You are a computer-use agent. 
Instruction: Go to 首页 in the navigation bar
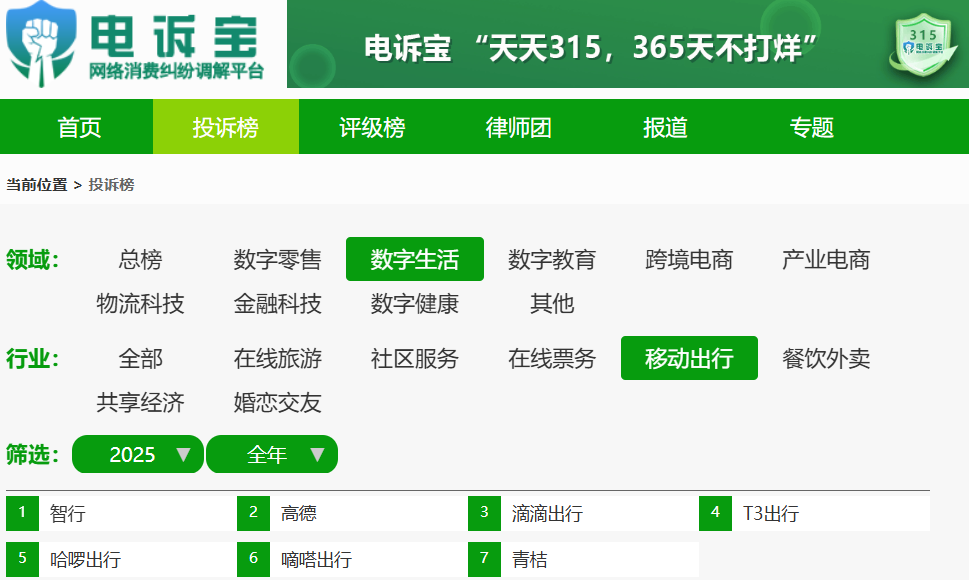[80, 126]
